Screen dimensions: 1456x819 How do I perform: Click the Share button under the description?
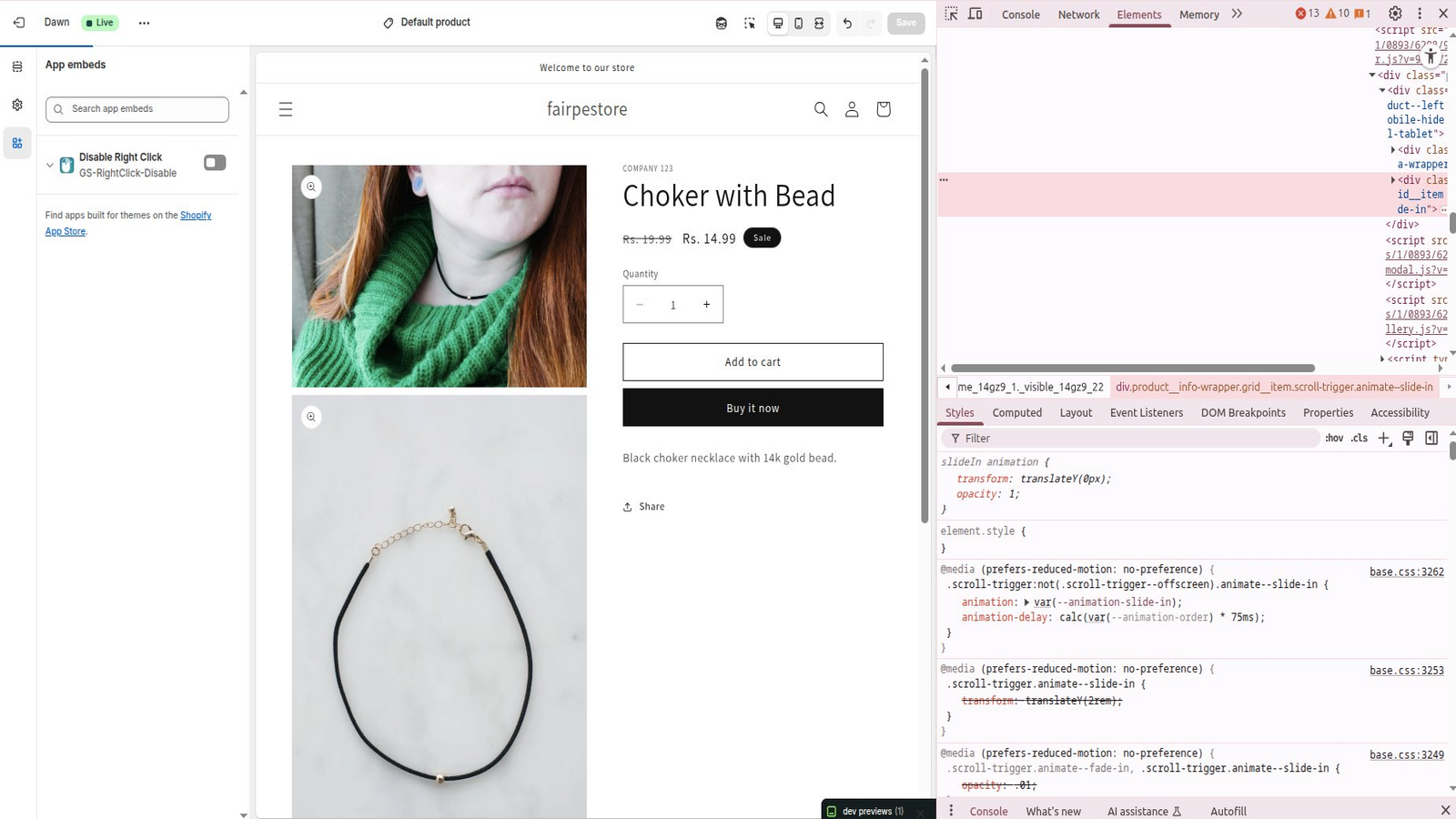point(643,507)
